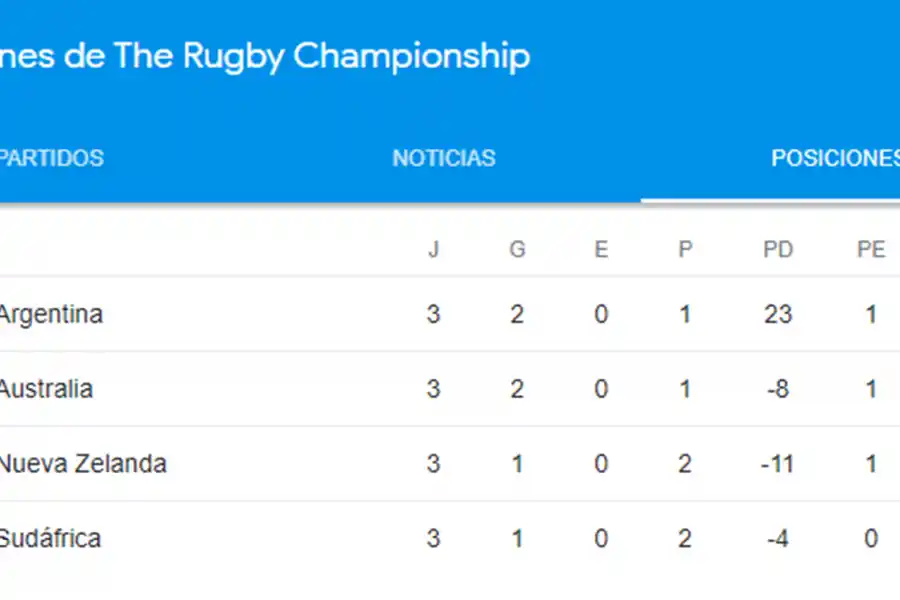Click Sudáfrica's PE value 0

click(871, 538)
